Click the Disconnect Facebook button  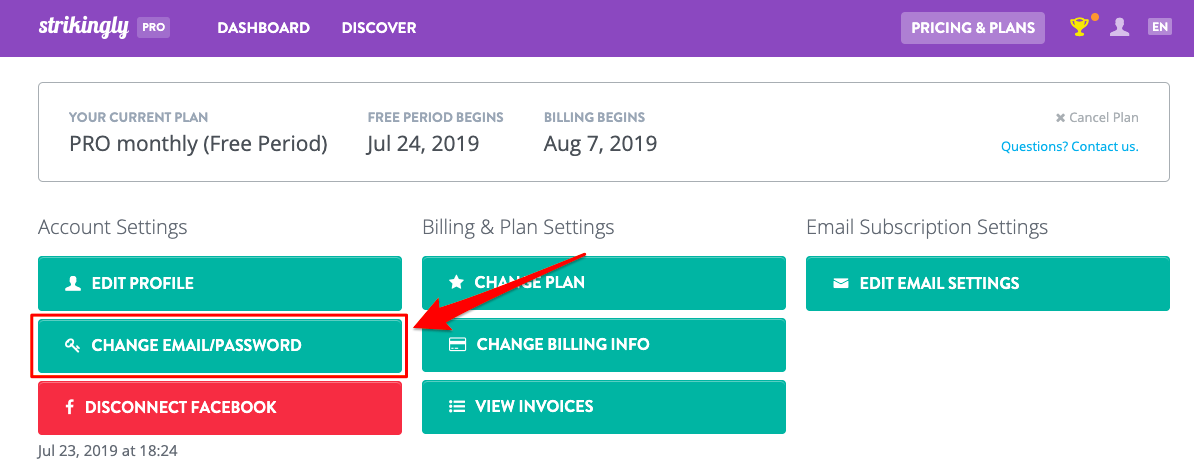click(x=220, y=407)
